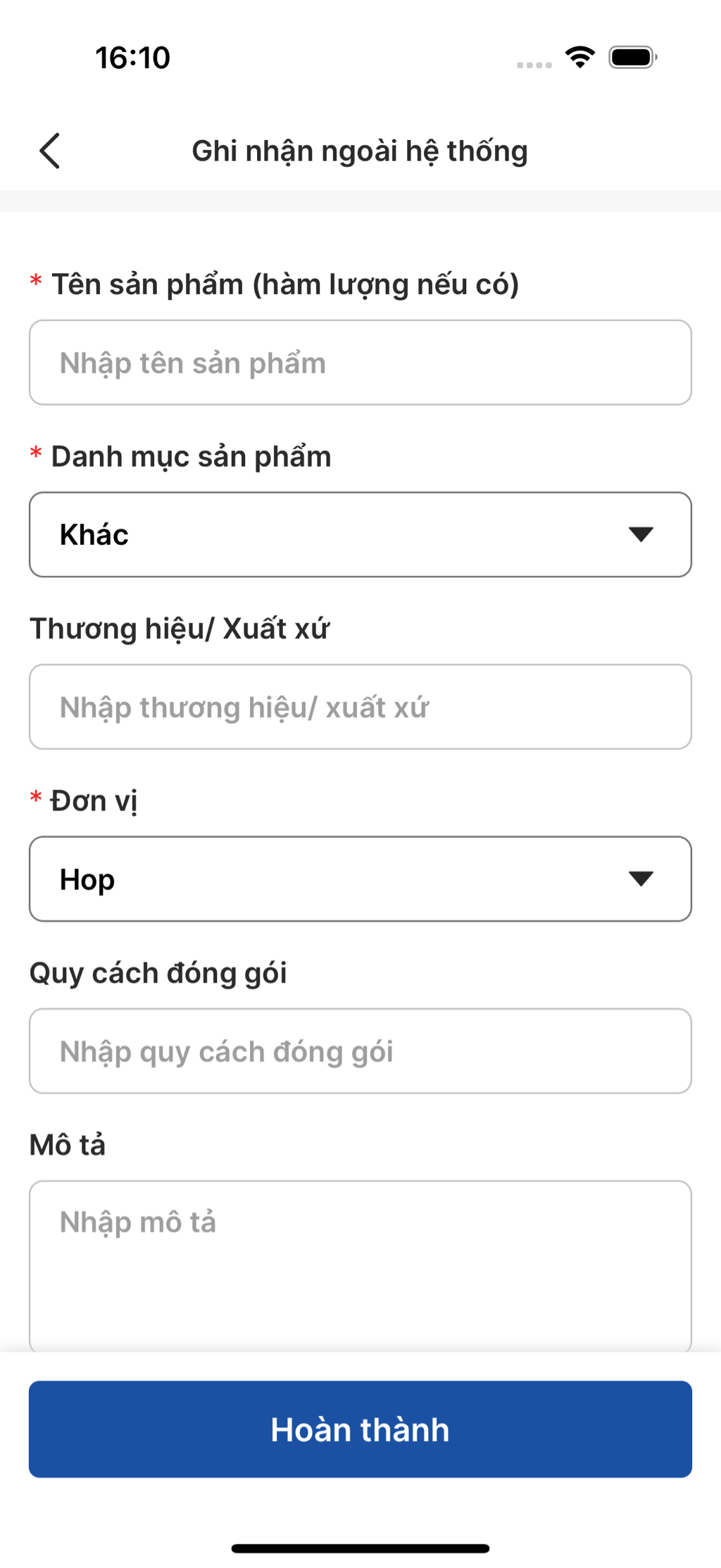Focus the "Nhập tên sản phẩm" field
This screenshot has height=1568, width=721.
(x=360, y=363)
